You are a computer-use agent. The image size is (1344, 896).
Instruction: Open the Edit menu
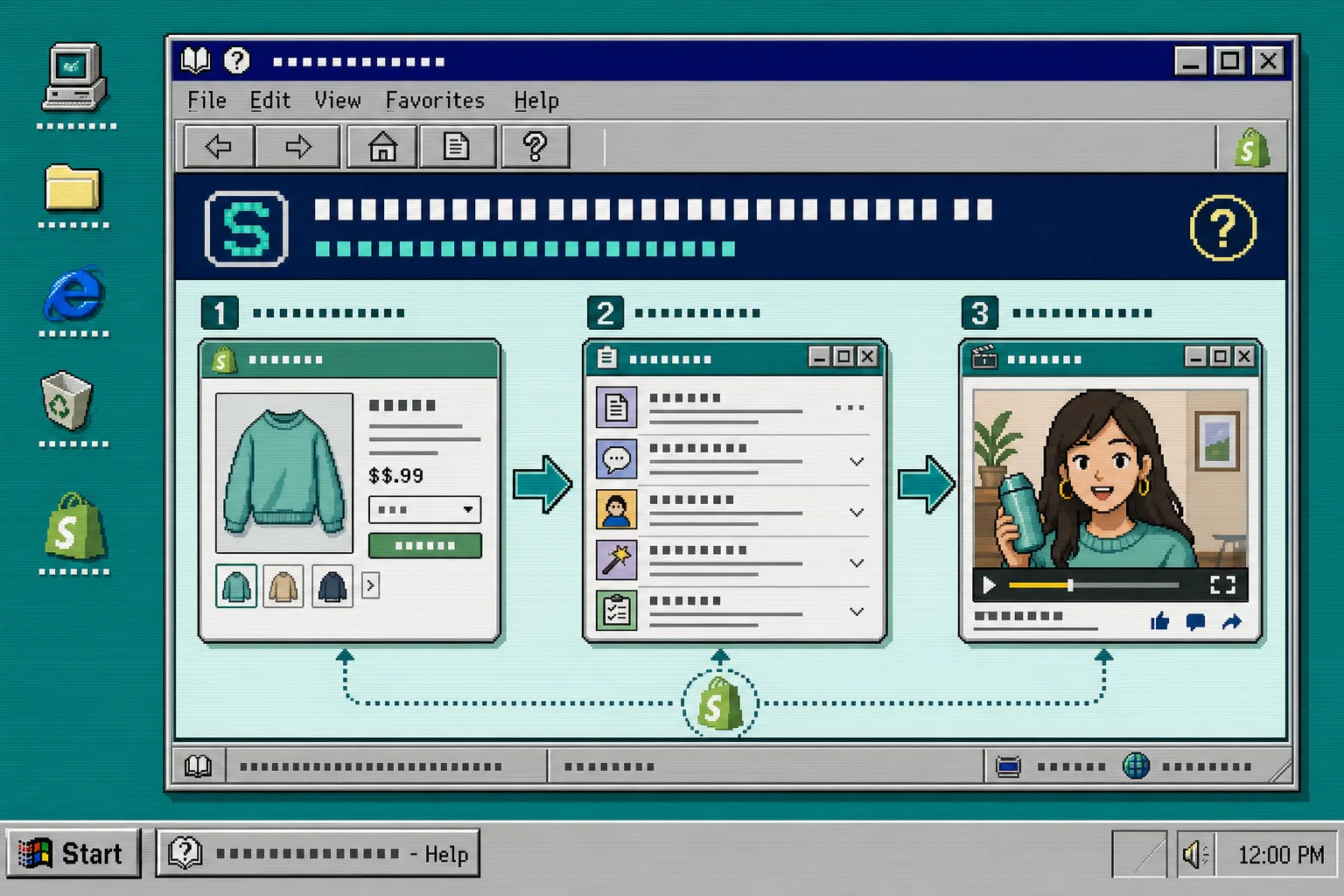270,101
